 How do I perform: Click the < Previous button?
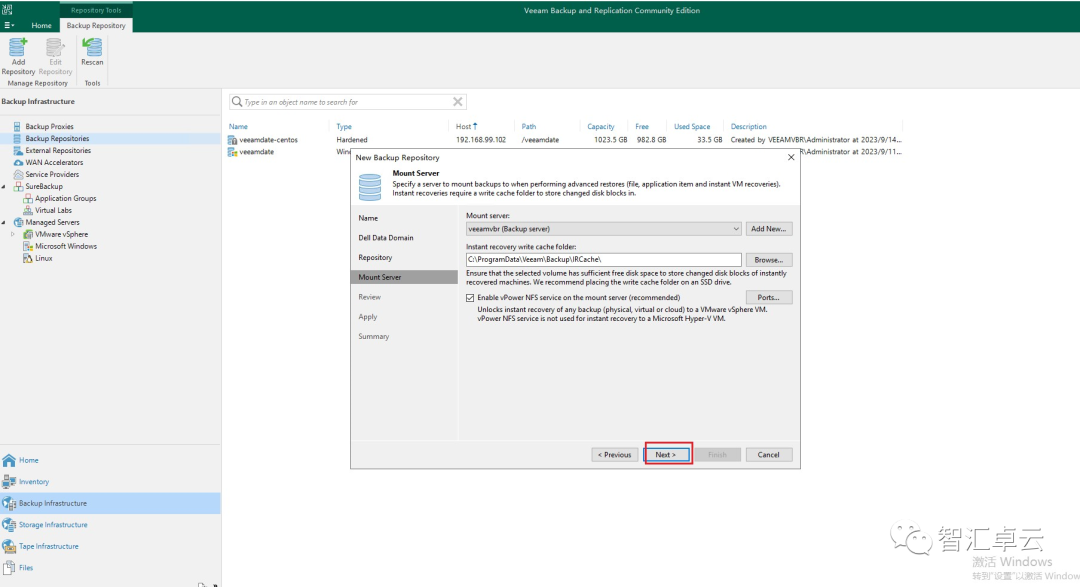coord(614,455)
